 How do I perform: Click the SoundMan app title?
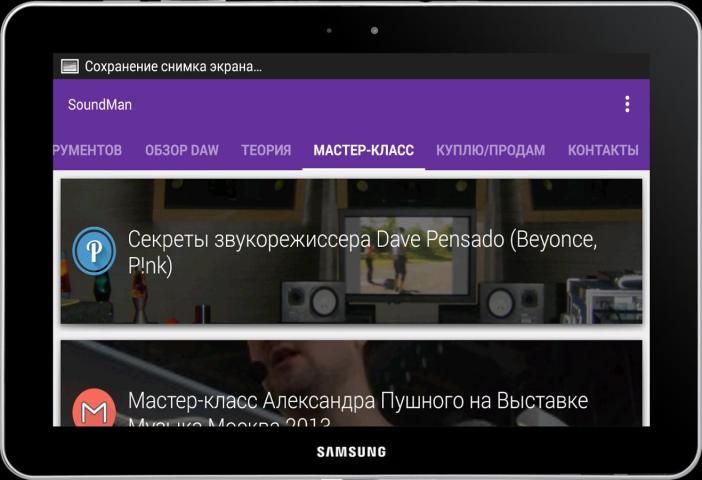click(x=100, y=104)
